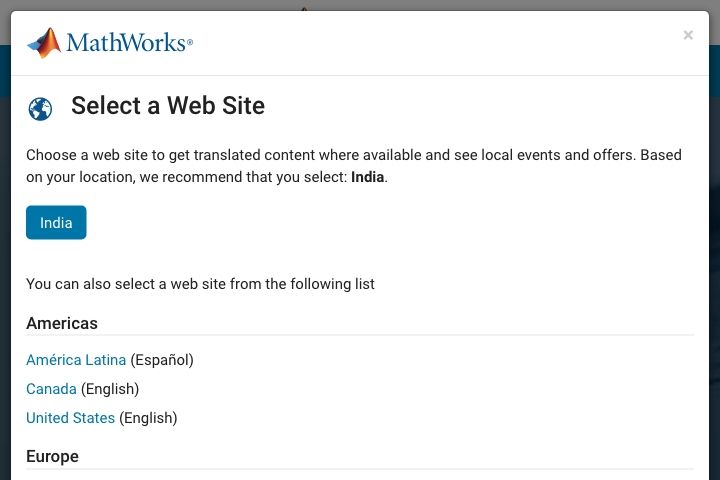720x480 pixels.
Task: Choose the Canada site link
Action: [x=51, y=389]
